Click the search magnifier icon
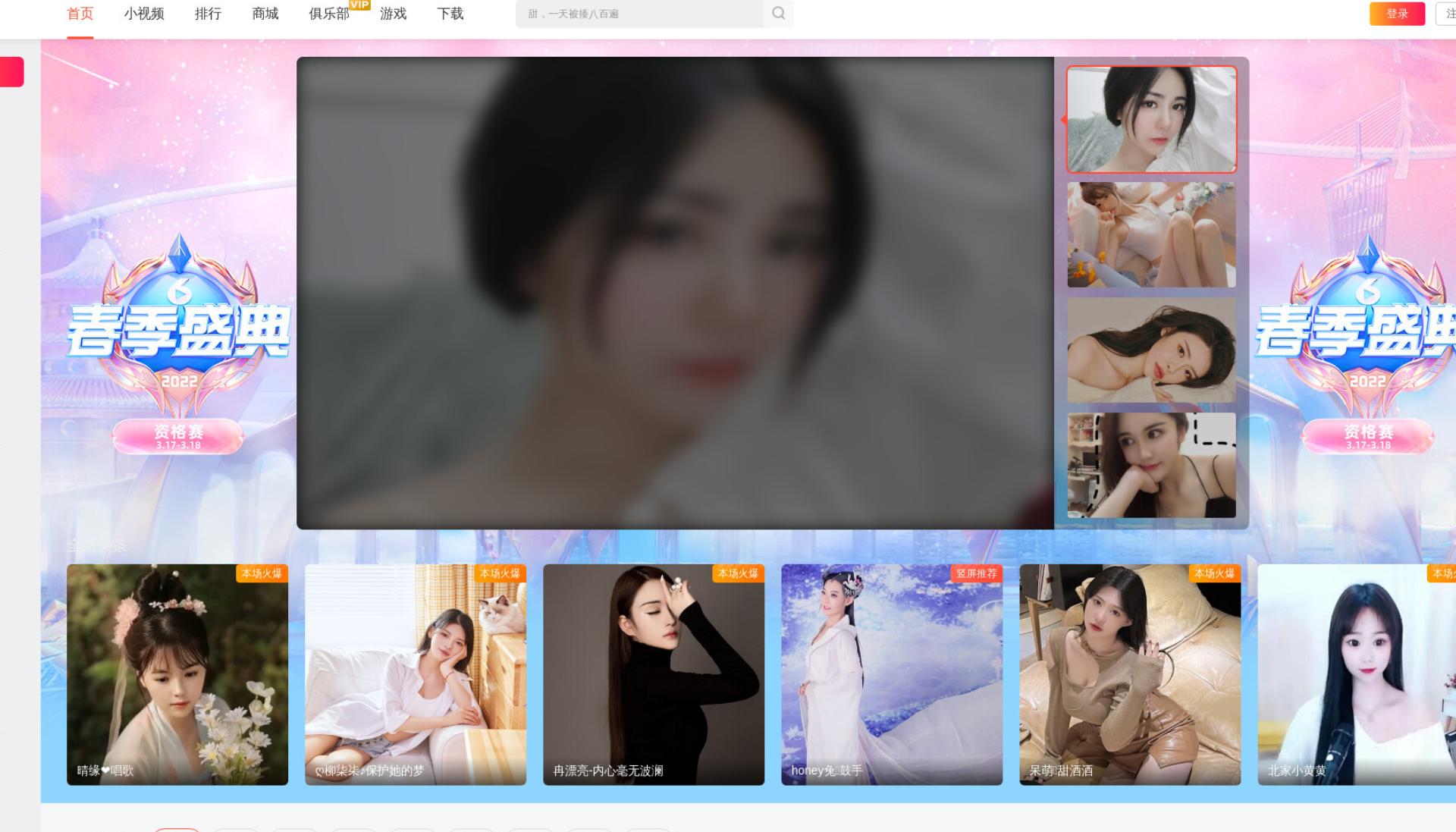Viewport: 1456px width, 832px height. point(778,13)
